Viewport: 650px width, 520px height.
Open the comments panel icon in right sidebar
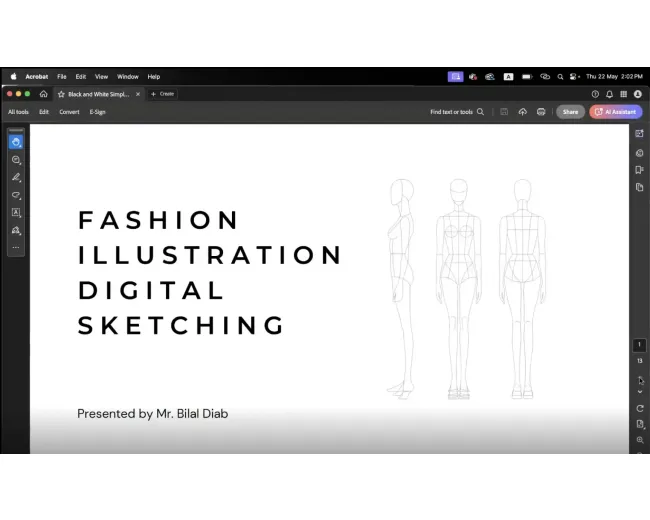[x=640, y=153]
